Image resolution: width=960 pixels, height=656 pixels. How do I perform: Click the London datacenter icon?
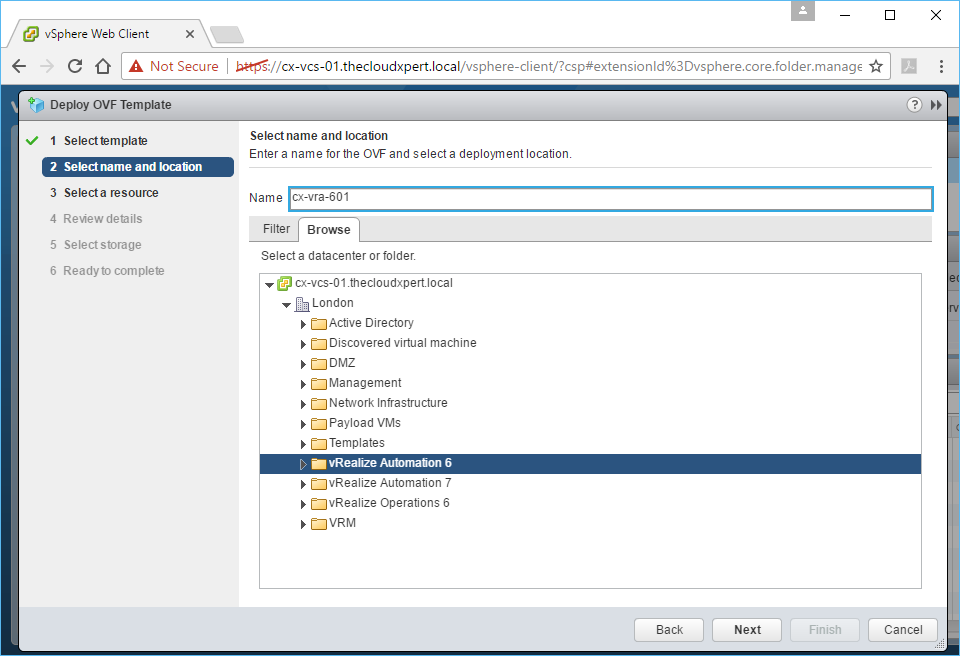[x=302, y=303]
